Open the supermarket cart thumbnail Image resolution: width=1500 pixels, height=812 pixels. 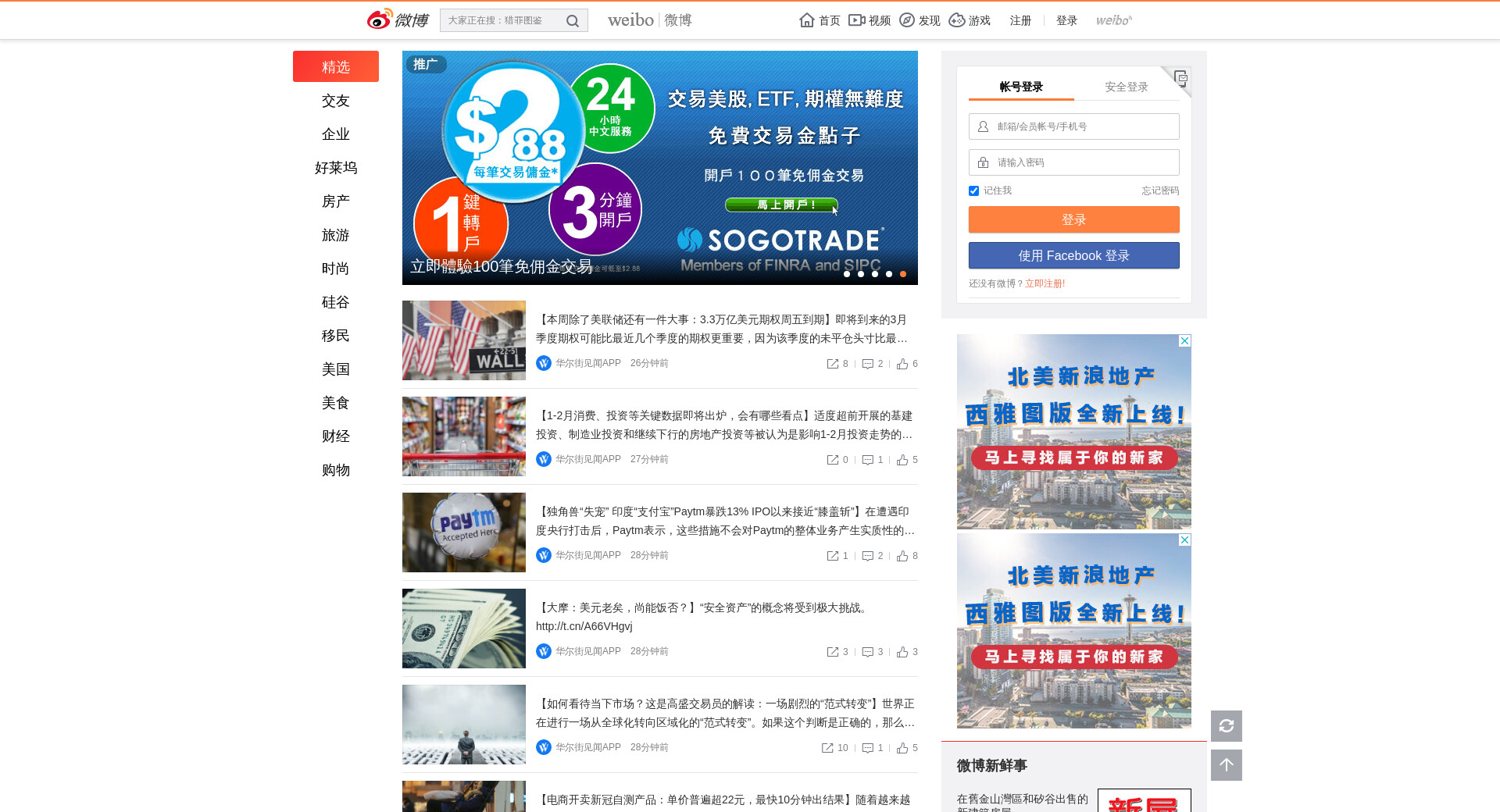coord(464,436)
